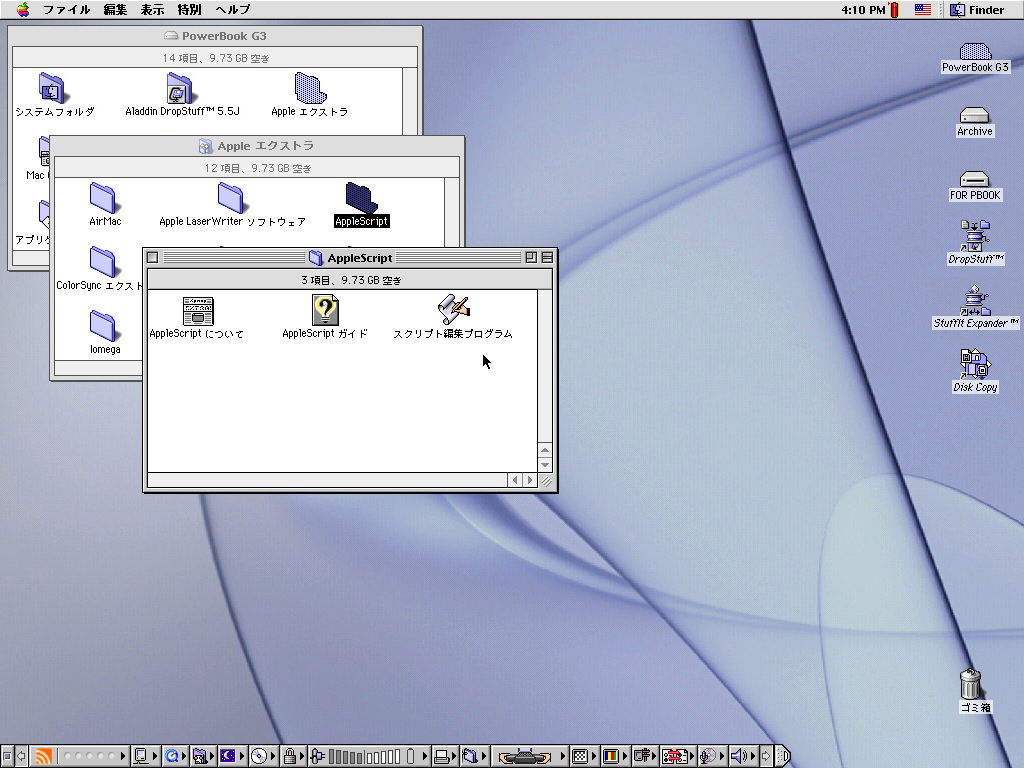This screenshot has width=1024, height=768.
Task: Click the Apple エクストラ window title bar
Action: click(x=257, y=146)
